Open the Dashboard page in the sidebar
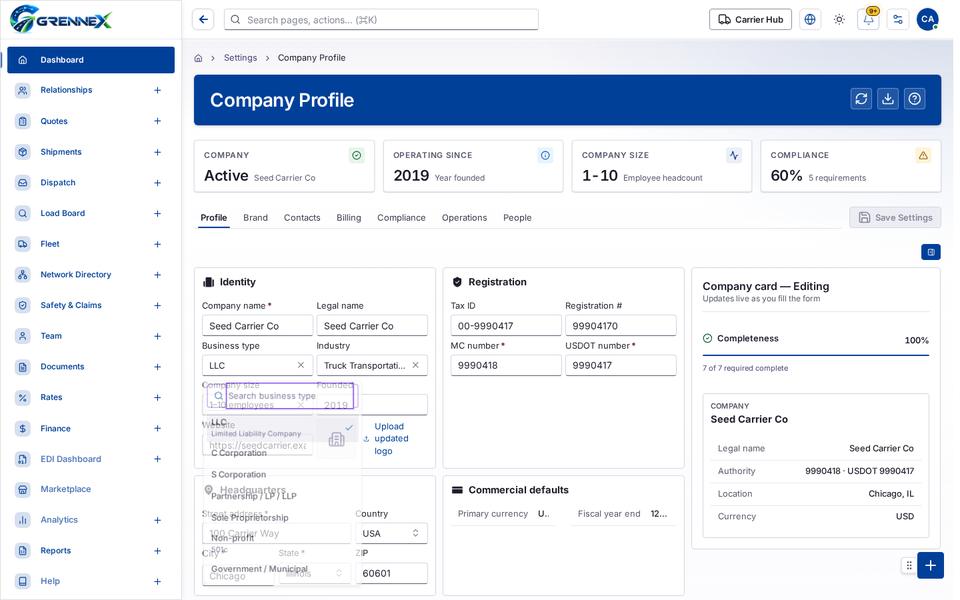Viewport: 960px width, 600px height. click(x=91, y=60)
